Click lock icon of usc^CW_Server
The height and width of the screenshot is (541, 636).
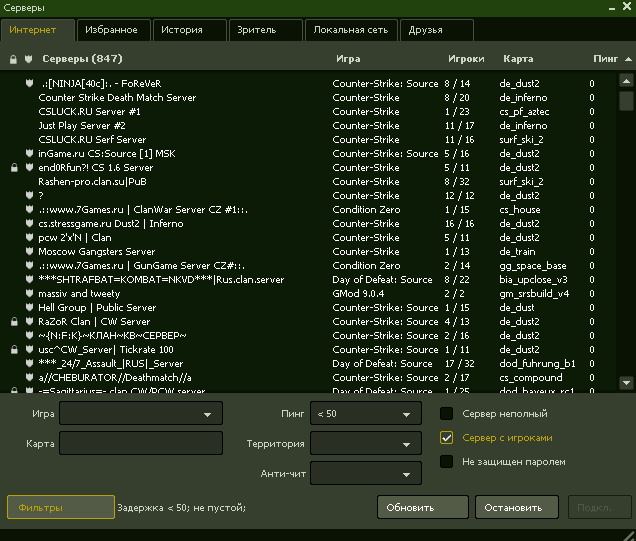point(14,350)
